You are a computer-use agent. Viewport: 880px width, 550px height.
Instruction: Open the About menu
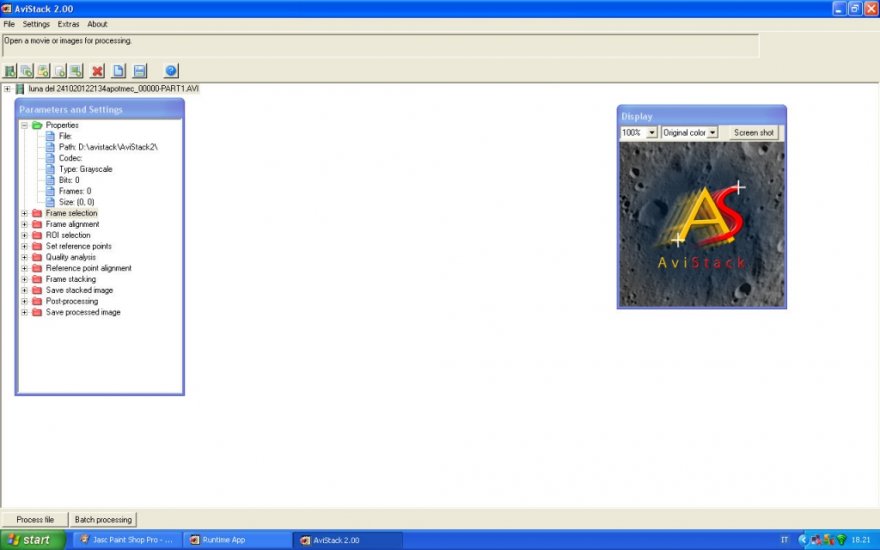tap(97, 24)
